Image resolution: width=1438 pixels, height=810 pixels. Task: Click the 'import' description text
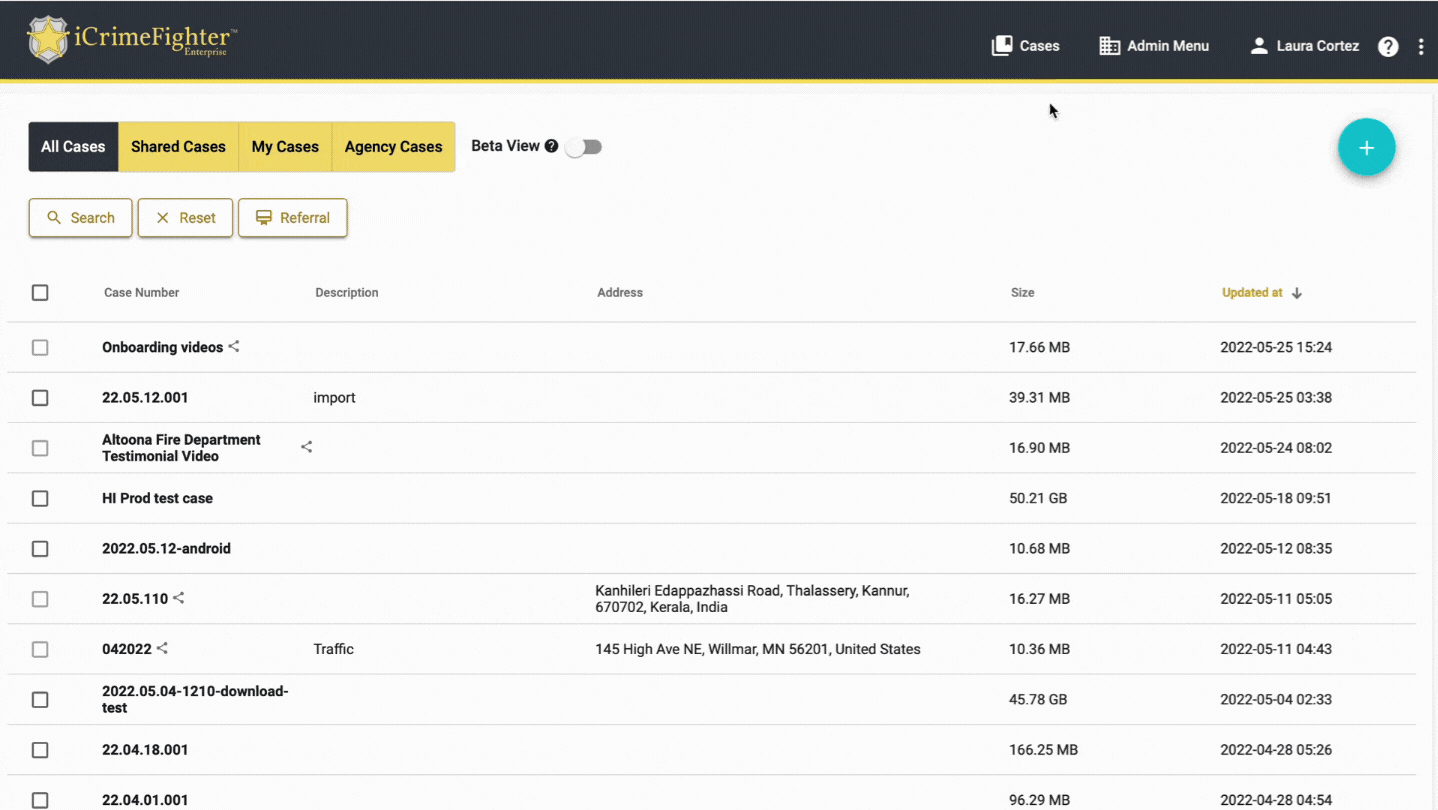[334, 398]
